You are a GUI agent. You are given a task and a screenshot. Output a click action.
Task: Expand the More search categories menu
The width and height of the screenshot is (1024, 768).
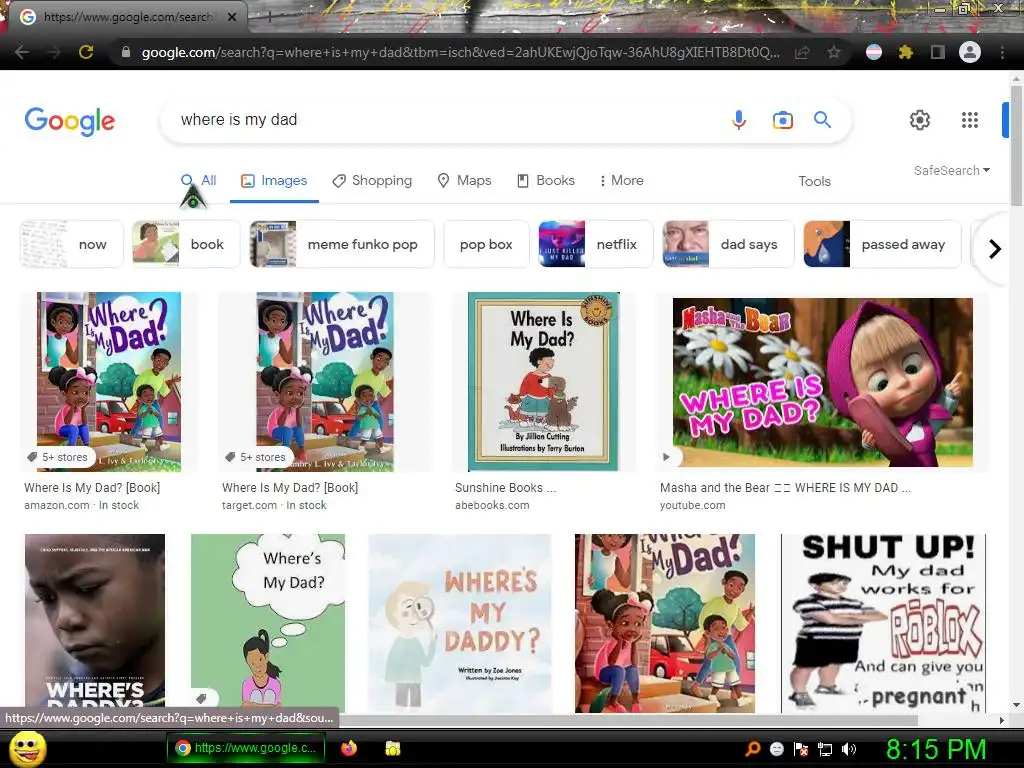click(x=621, y=181)
